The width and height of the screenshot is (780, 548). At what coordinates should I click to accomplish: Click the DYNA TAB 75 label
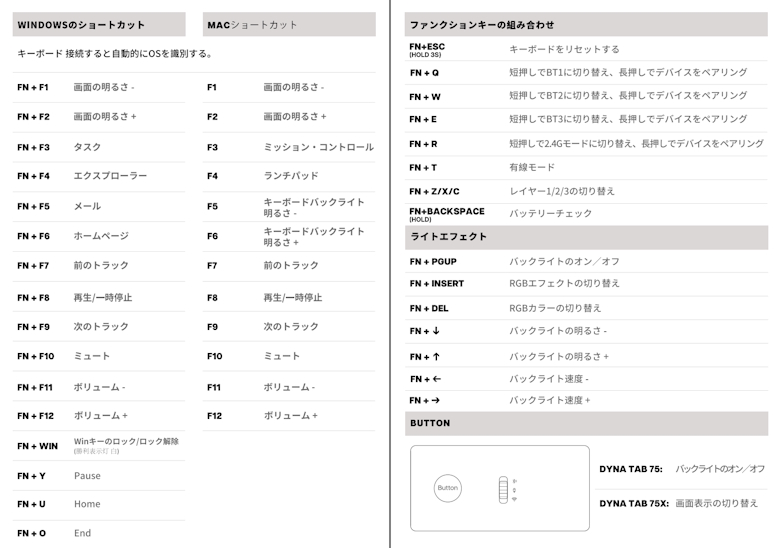[631, 469]
